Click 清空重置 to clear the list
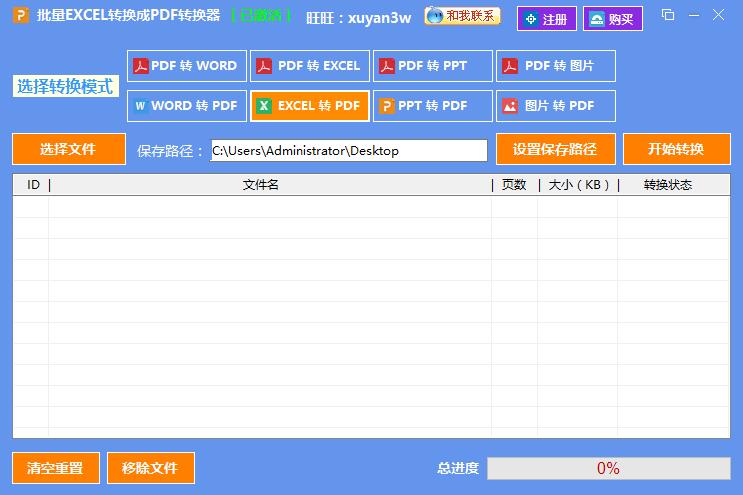 pos(55,467)
